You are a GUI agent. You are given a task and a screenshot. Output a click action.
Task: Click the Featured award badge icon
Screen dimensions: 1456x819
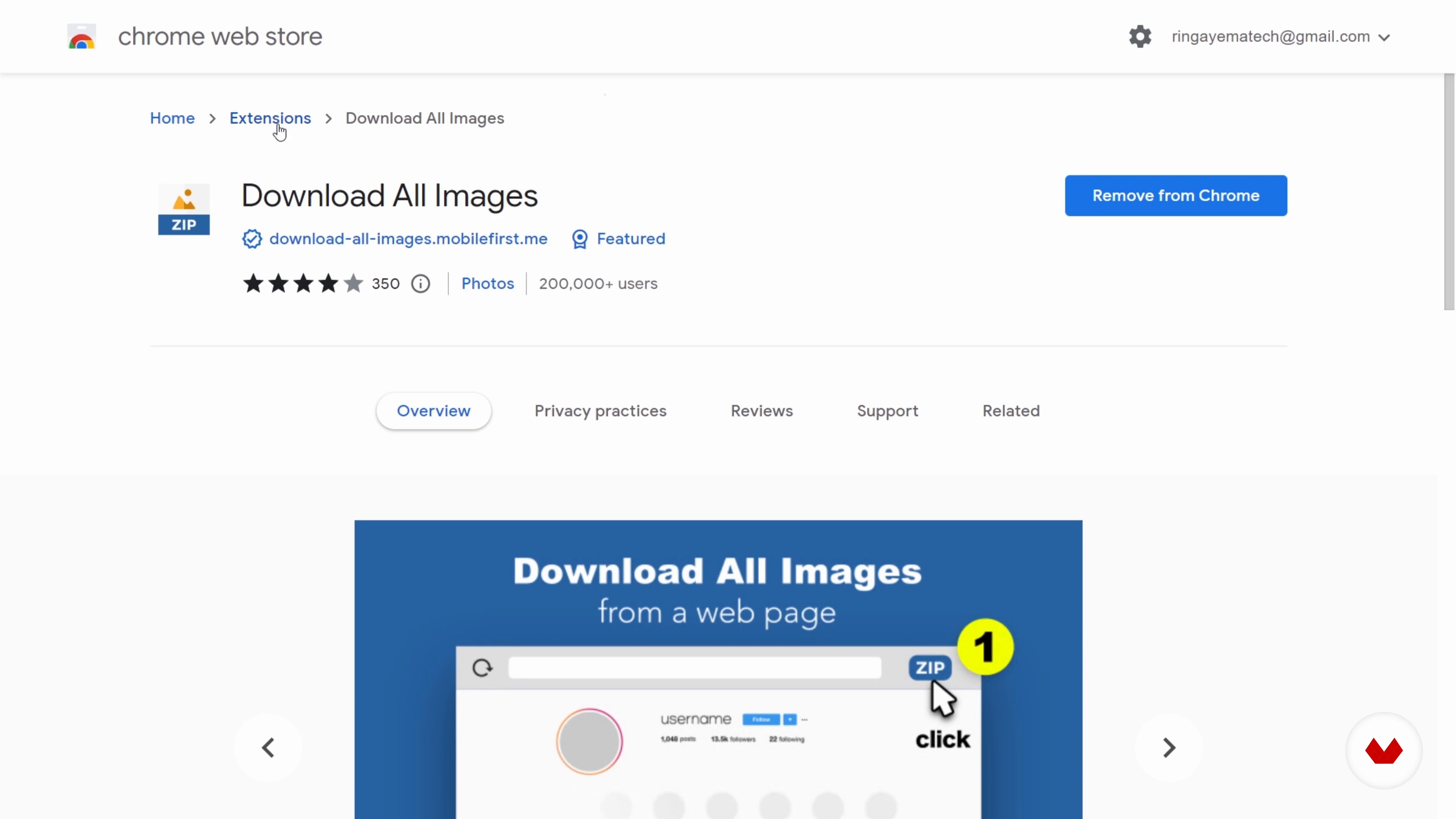pyautogui.click(x=579, y=239)
